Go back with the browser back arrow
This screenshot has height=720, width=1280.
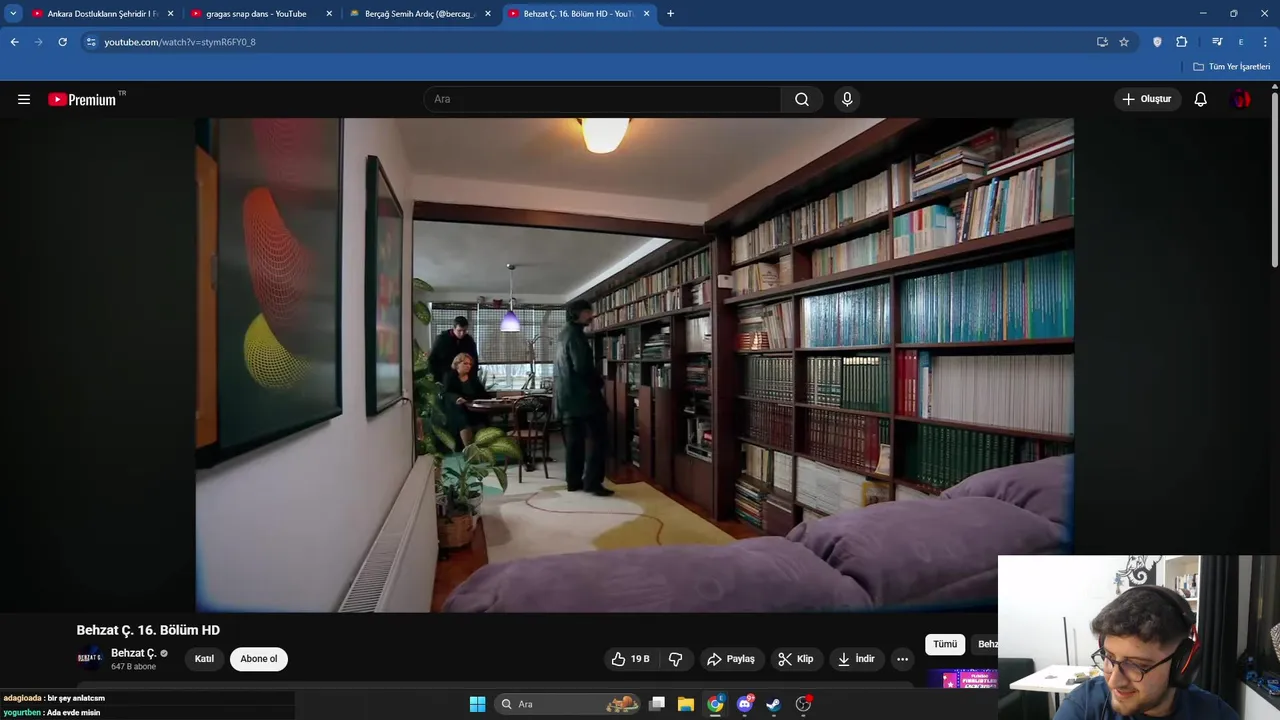pyautogui.click(x=14, y=42)
